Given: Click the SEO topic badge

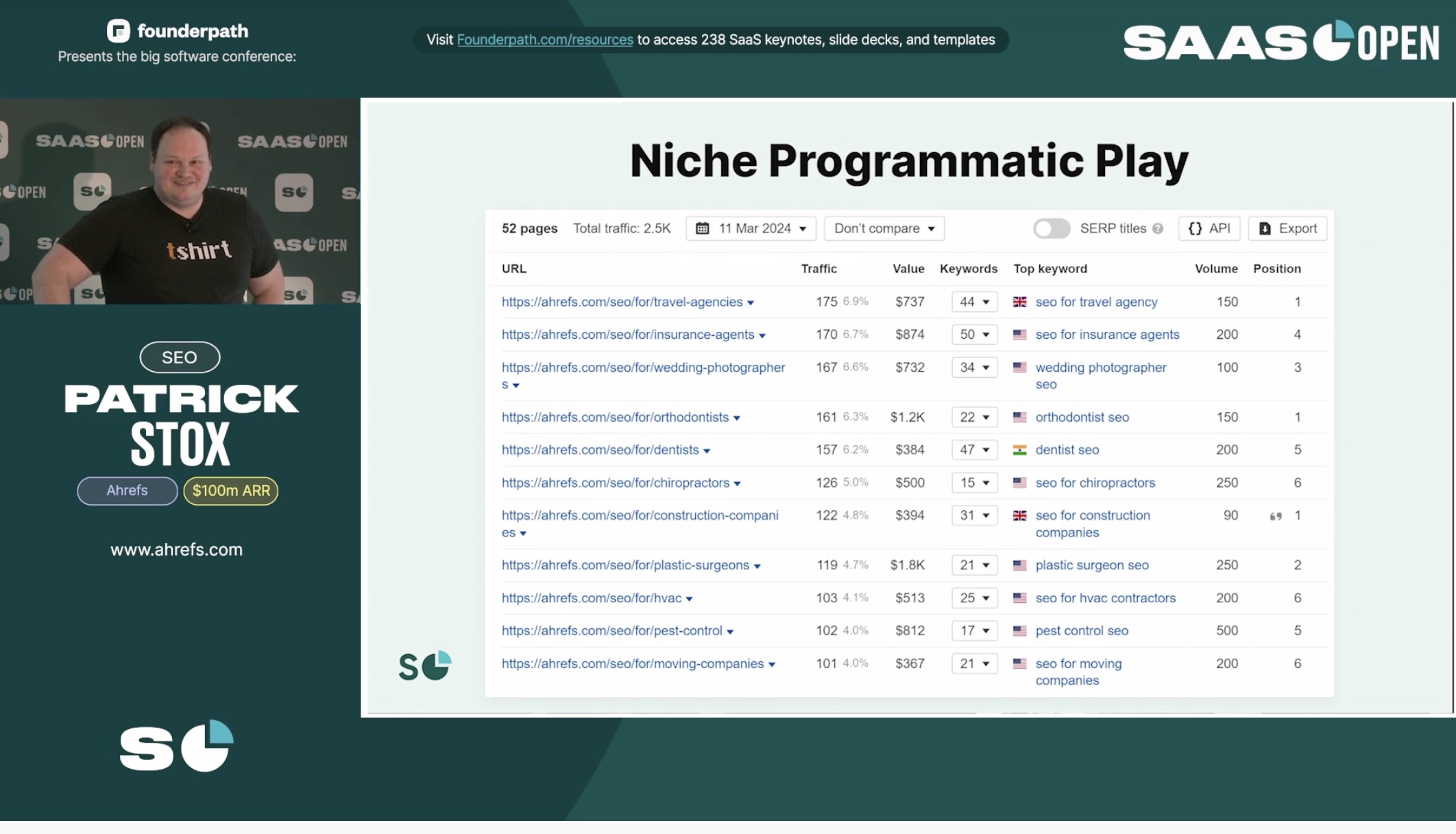Looking at the screenshot, I should click(x=180, y=357).
